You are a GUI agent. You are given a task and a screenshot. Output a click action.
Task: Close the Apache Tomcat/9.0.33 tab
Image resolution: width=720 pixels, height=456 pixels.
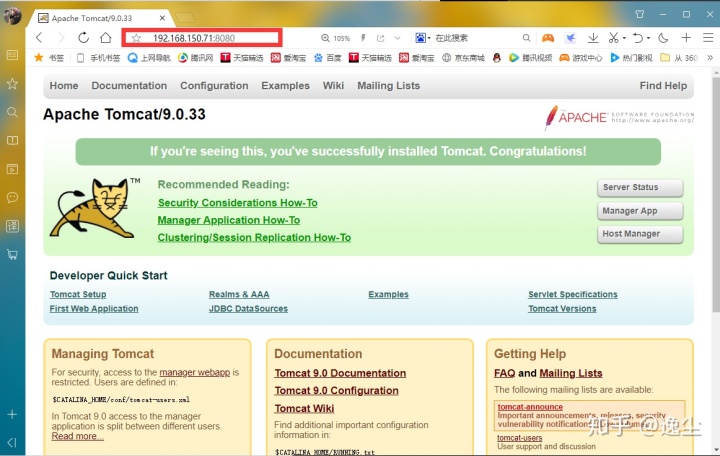[162, 18]
